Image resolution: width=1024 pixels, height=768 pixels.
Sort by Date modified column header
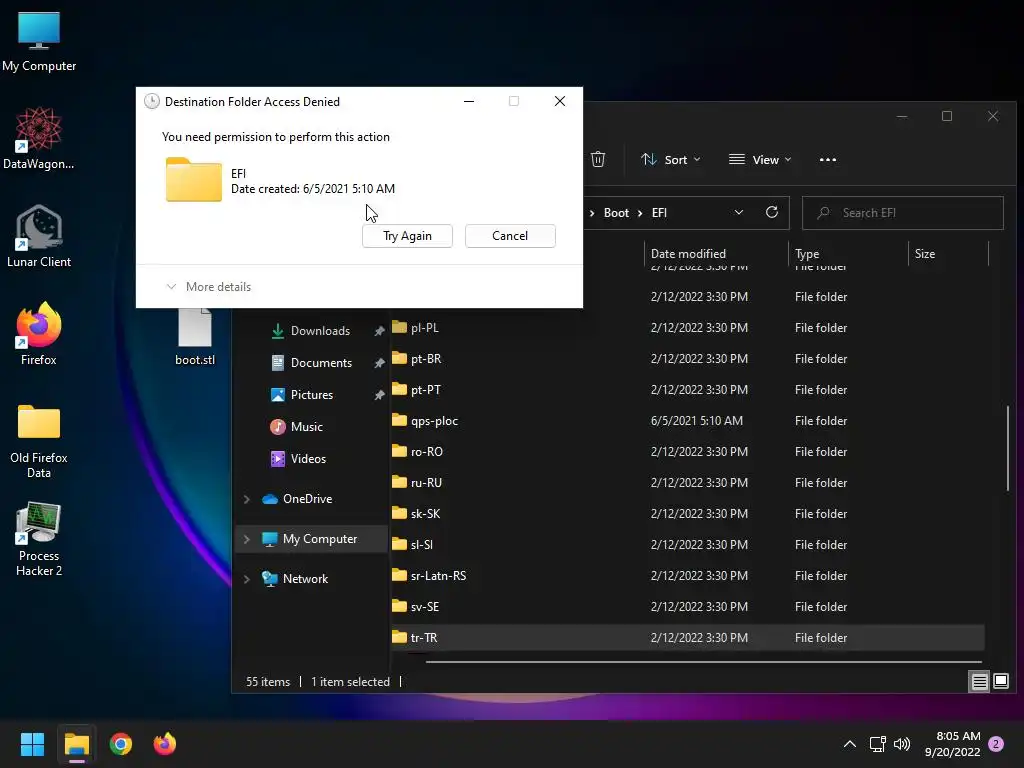pyautogui.click(x=716, y=253)
